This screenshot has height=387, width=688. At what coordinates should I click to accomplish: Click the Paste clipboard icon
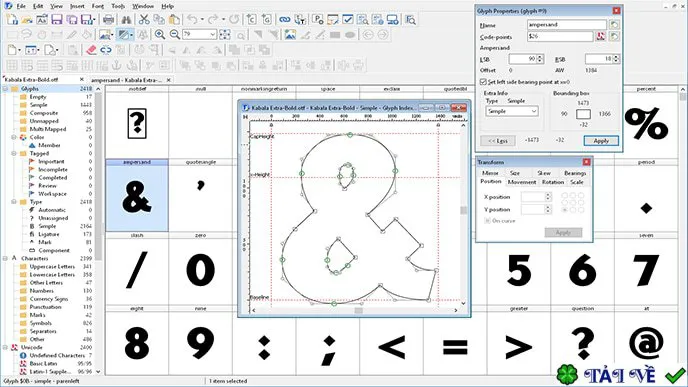pos(174,20)
